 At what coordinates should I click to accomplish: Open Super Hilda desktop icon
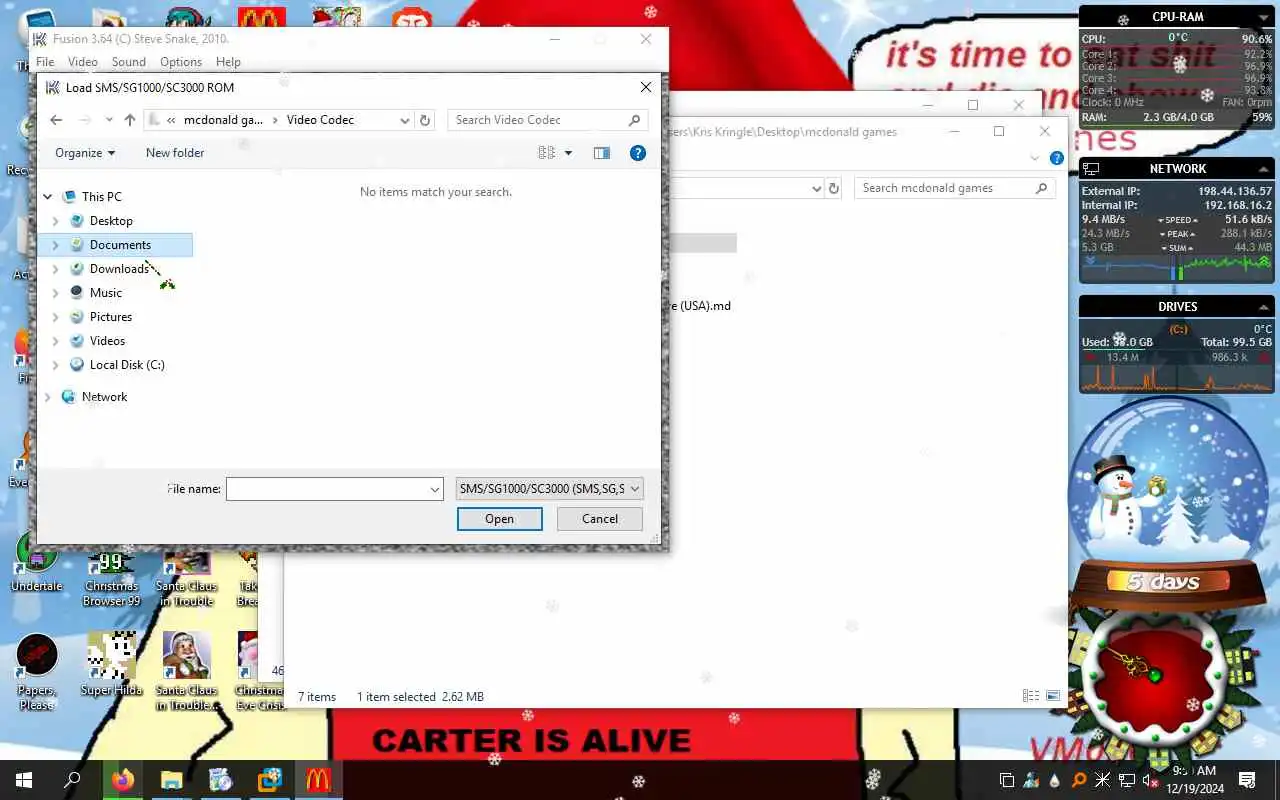click(x=111, y=664)
